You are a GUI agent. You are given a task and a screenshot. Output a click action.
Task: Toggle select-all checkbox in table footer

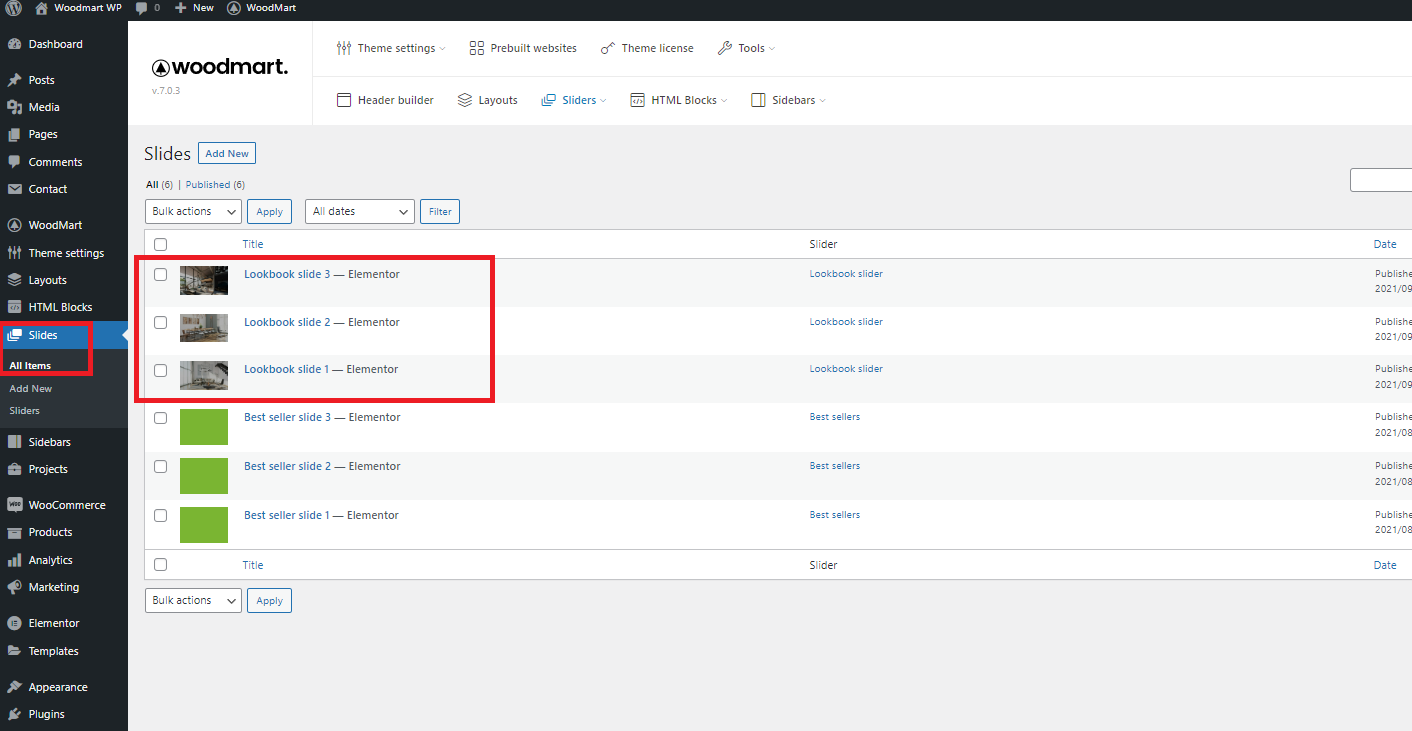pos(160,565)
